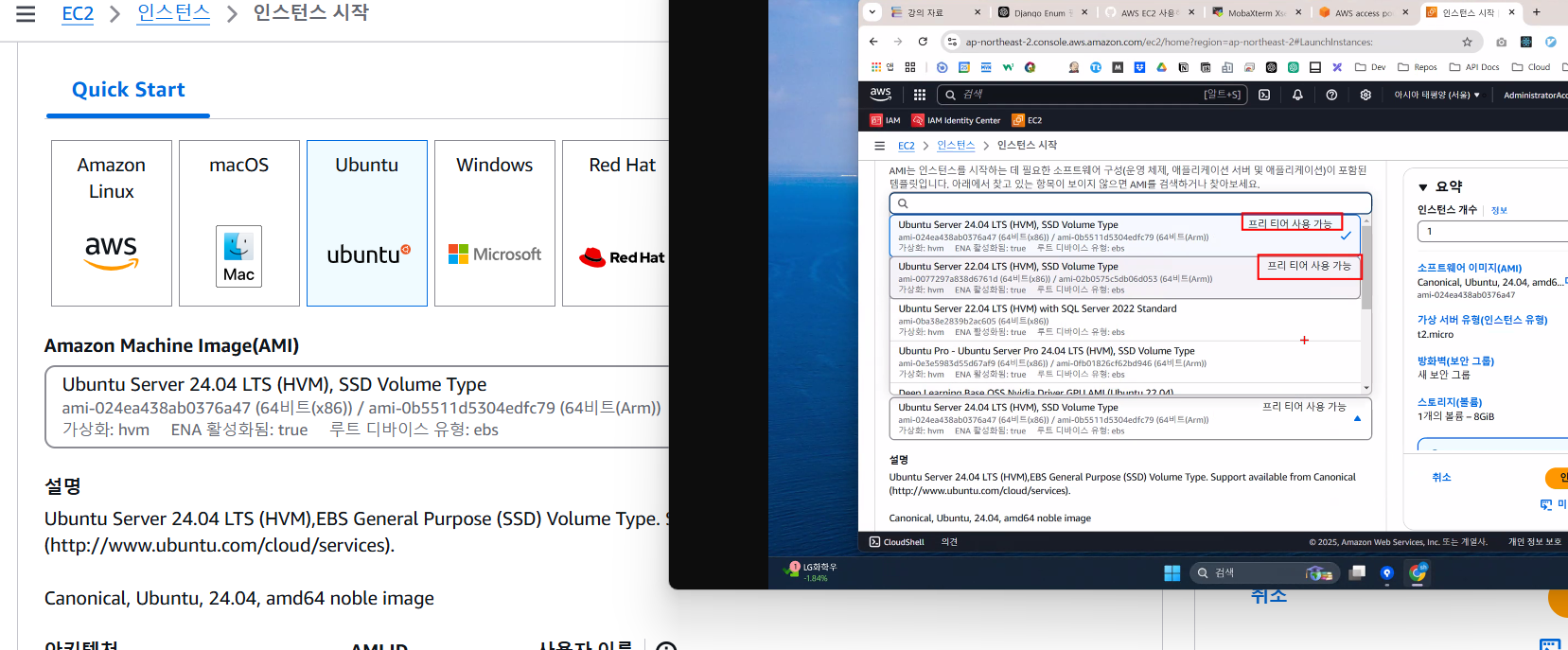Open the 의견 feedback link in the footer
The height and width of the screenshot is (650, 1568).
coord(949,542)
